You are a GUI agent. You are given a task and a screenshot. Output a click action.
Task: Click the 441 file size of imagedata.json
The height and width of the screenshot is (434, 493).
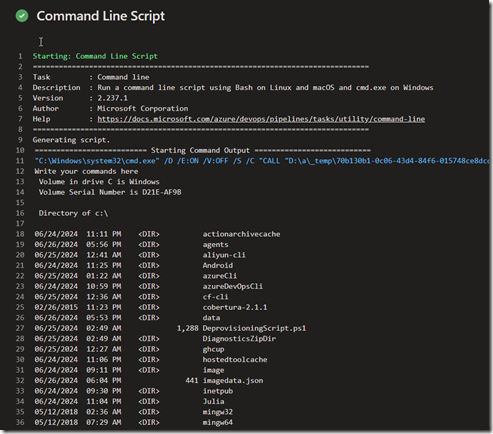coord(192,381)
